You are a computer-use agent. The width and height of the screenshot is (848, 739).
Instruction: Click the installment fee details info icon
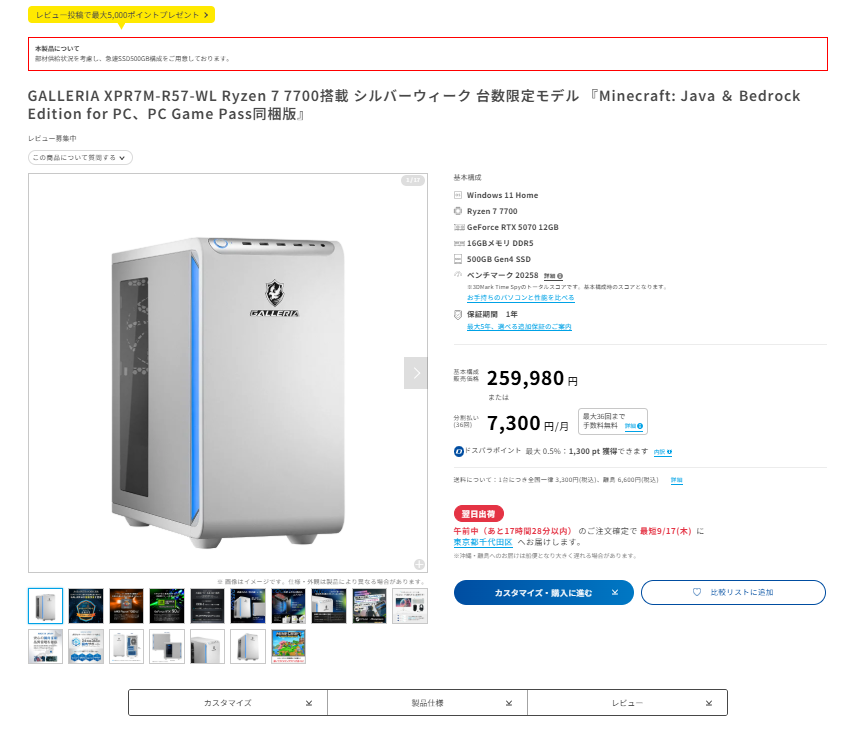pos(640,426)
